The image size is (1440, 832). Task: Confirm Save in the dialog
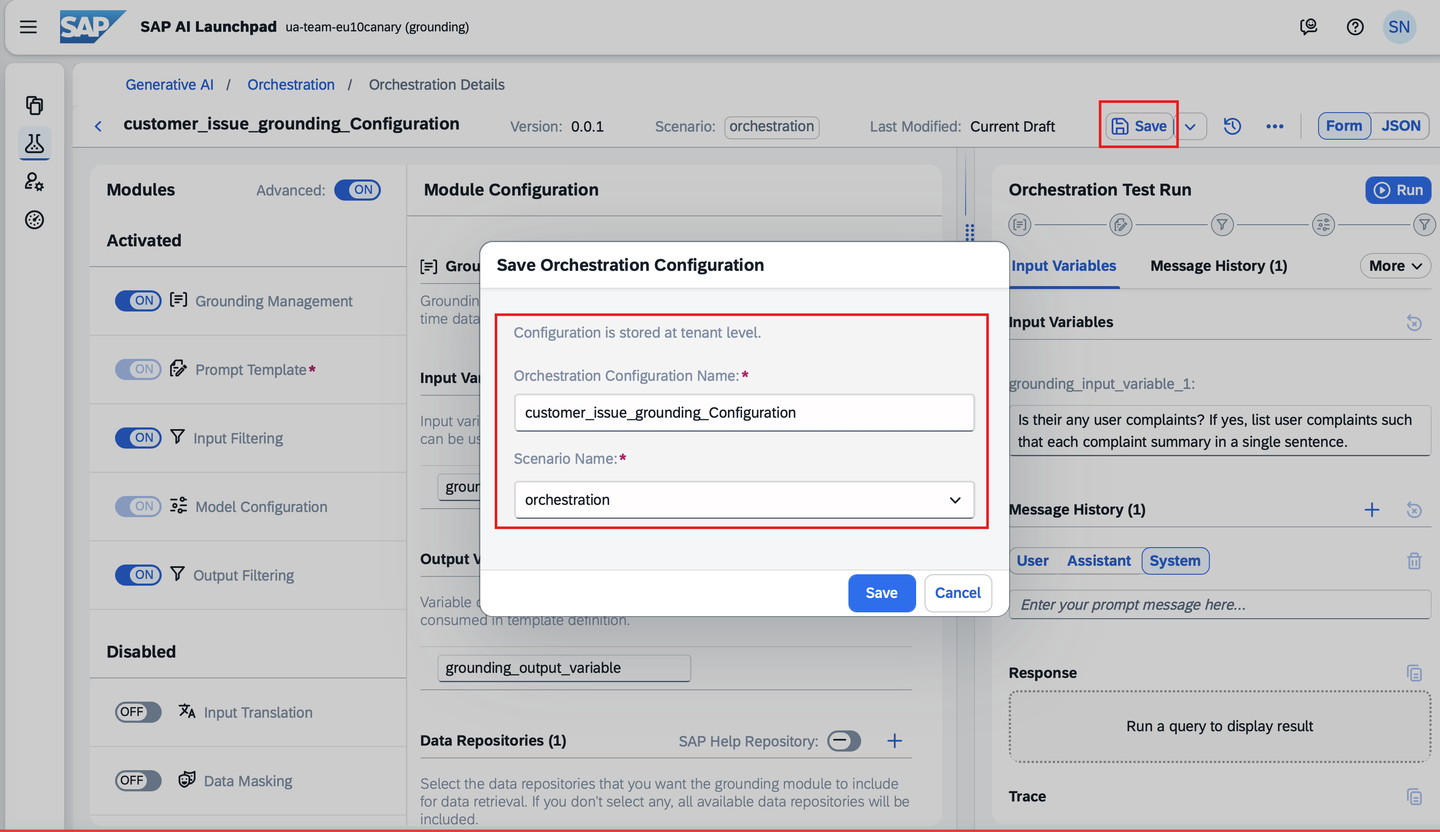tap(881, 593)
